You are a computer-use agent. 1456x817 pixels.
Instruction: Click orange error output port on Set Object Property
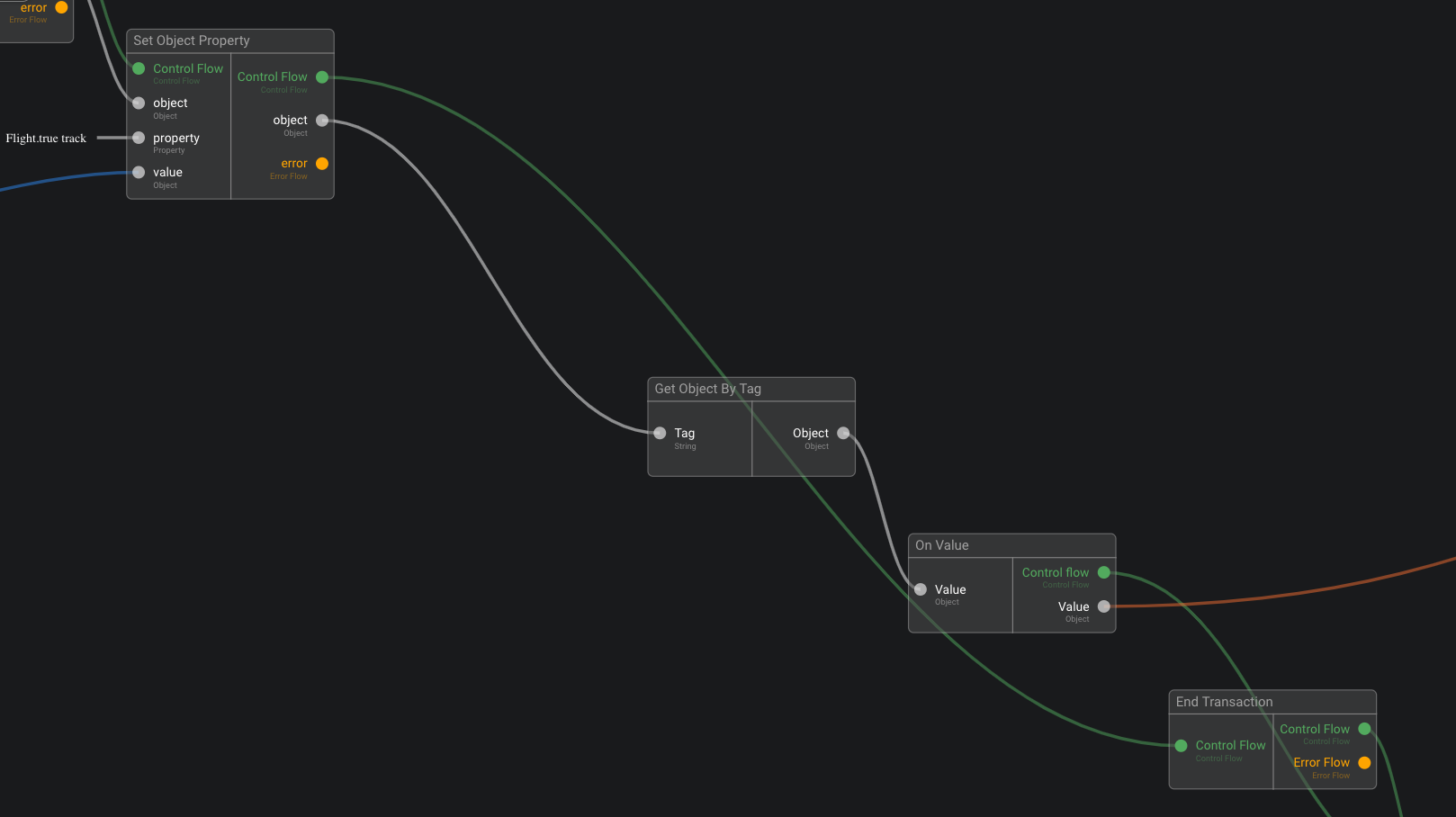pos(322,164)
